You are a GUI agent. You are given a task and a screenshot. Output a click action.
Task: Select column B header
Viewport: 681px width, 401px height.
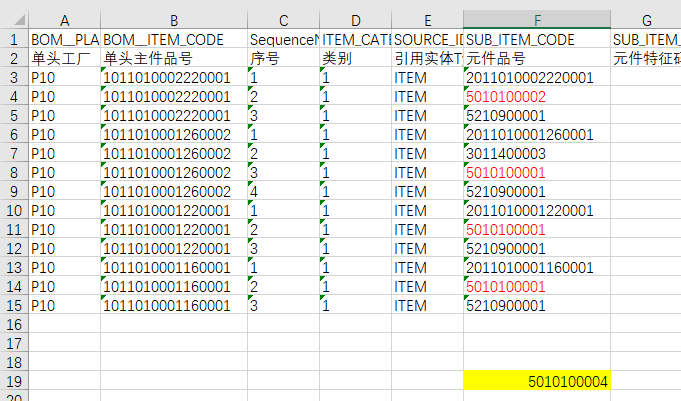(x=174, y=20)
